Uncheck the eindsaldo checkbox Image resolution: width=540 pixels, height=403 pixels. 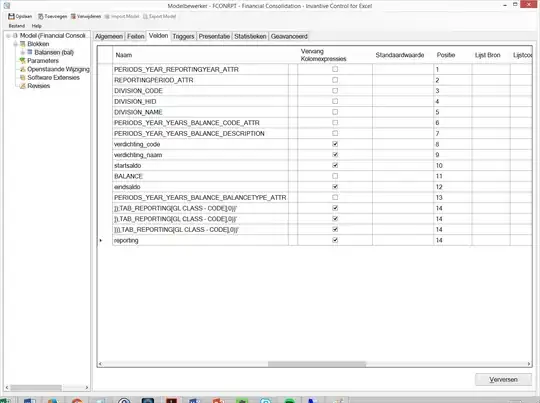coord(335,187)
